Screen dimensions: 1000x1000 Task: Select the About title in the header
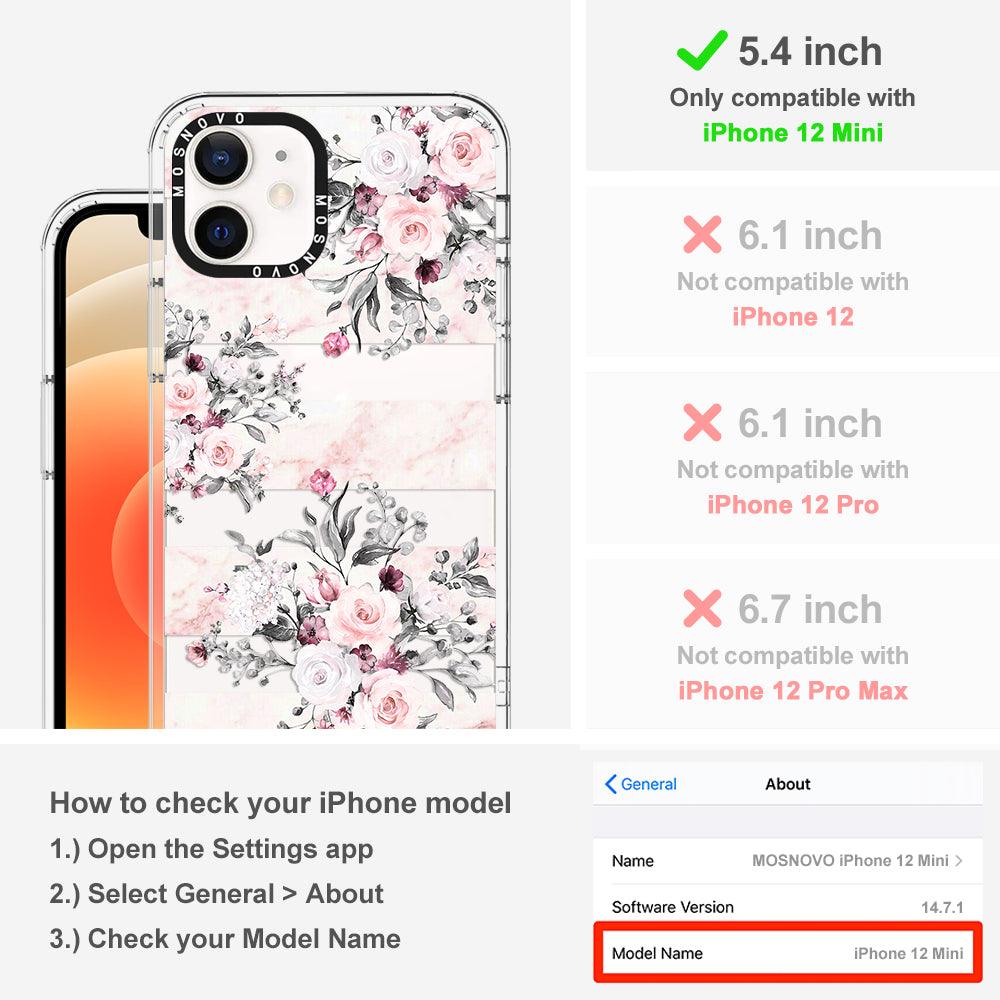tap(788, 784)
